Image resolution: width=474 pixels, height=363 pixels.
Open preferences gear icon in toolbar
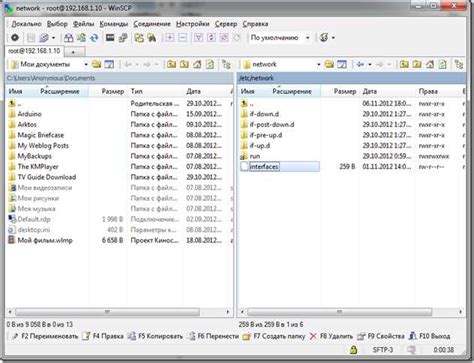click(15, 38)
